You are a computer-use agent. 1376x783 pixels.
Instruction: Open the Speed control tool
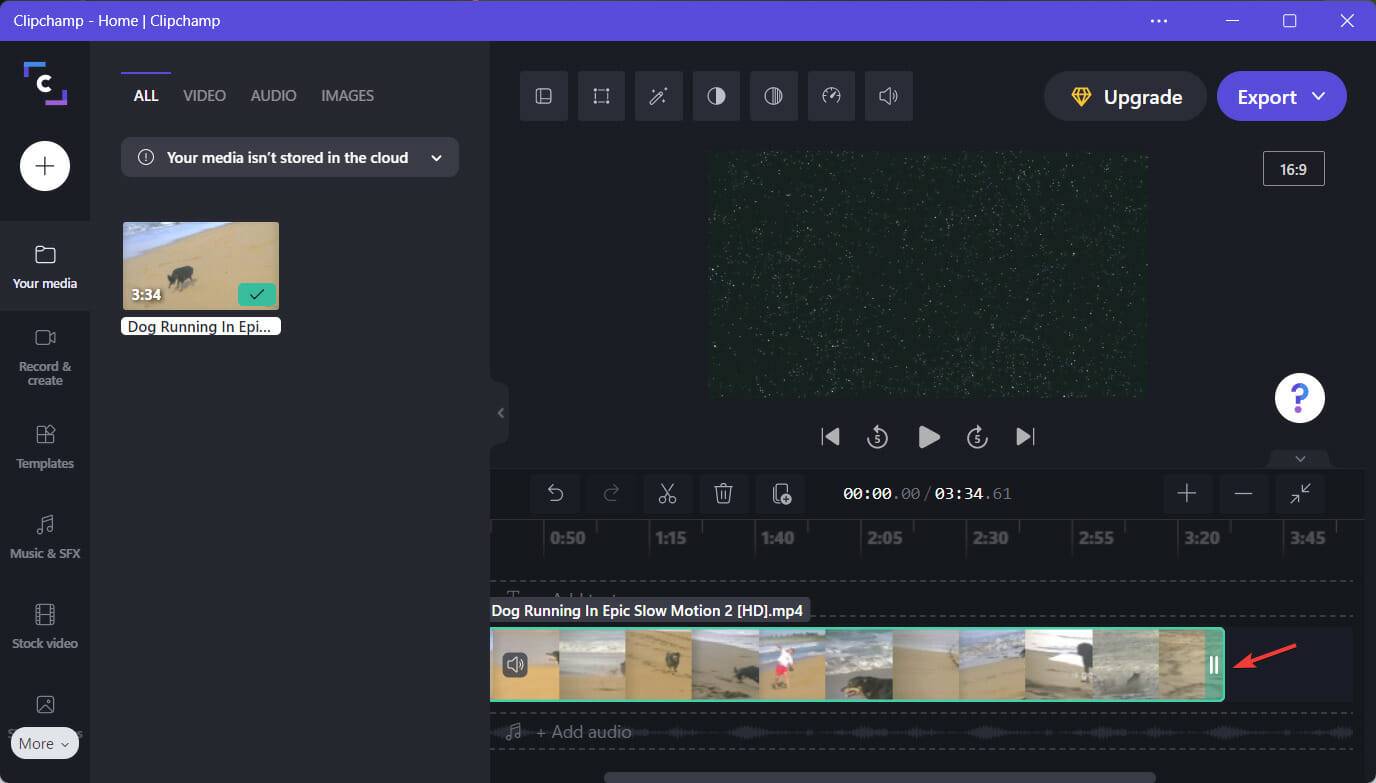pos(831,96)
